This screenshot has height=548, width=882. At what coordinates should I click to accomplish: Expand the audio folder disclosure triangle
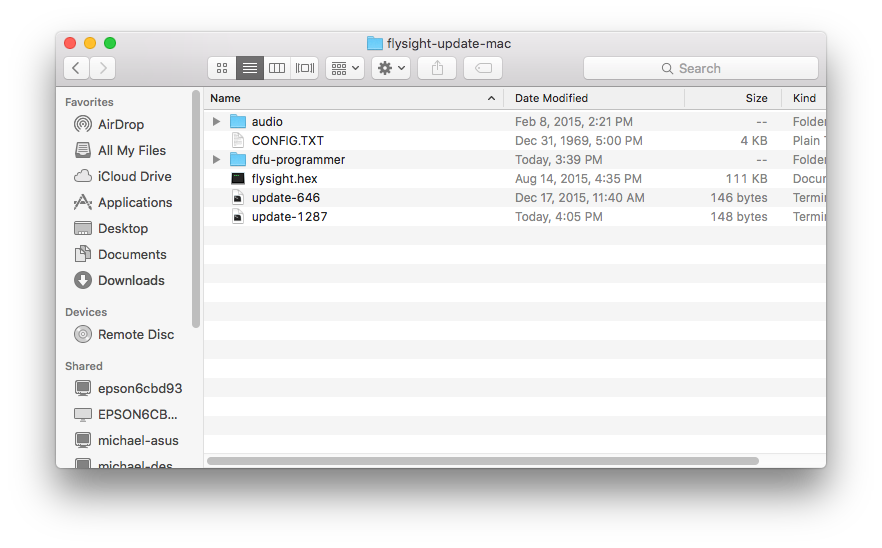[217, 122]
